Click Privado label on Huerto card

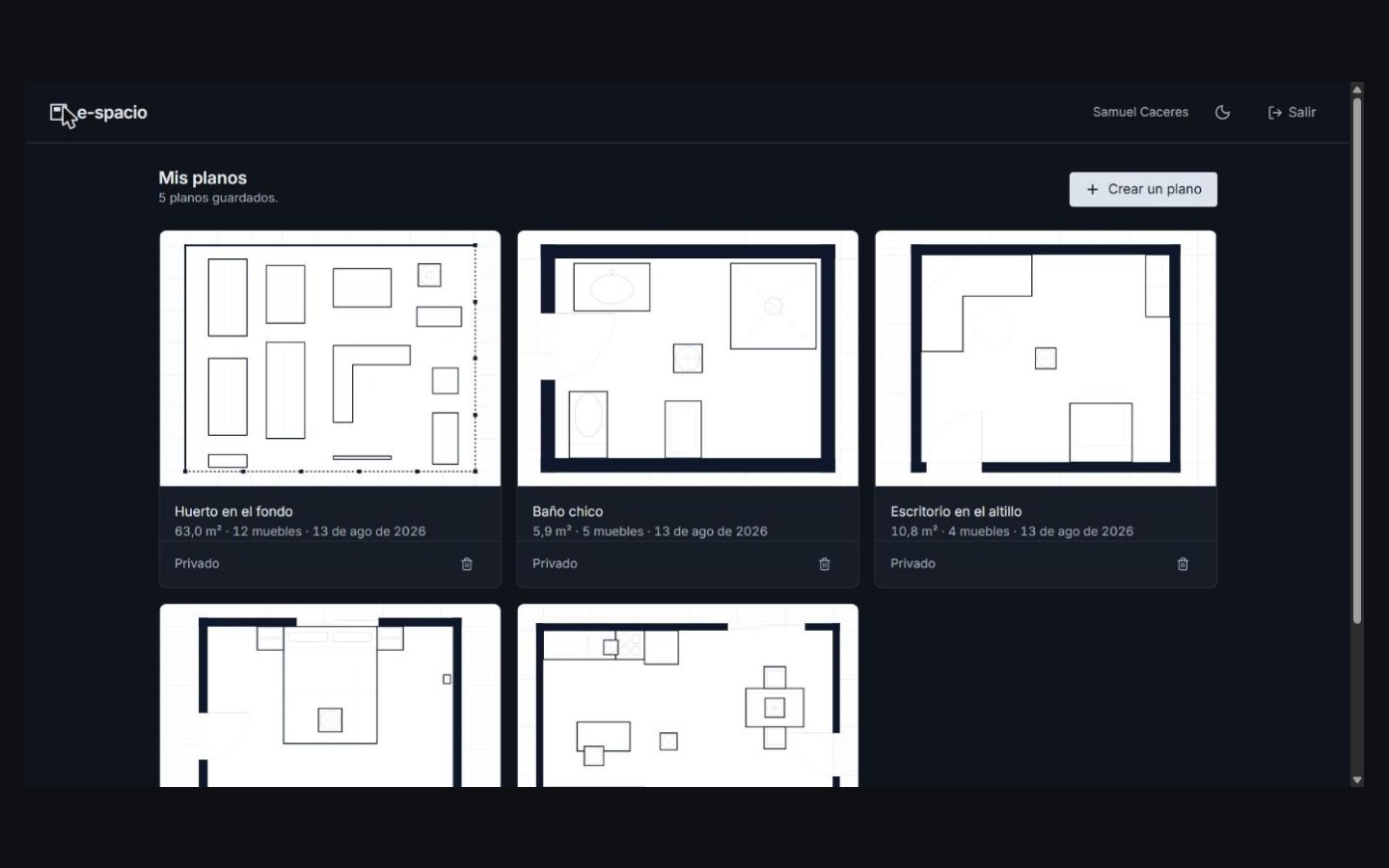(x=197, y=563)
